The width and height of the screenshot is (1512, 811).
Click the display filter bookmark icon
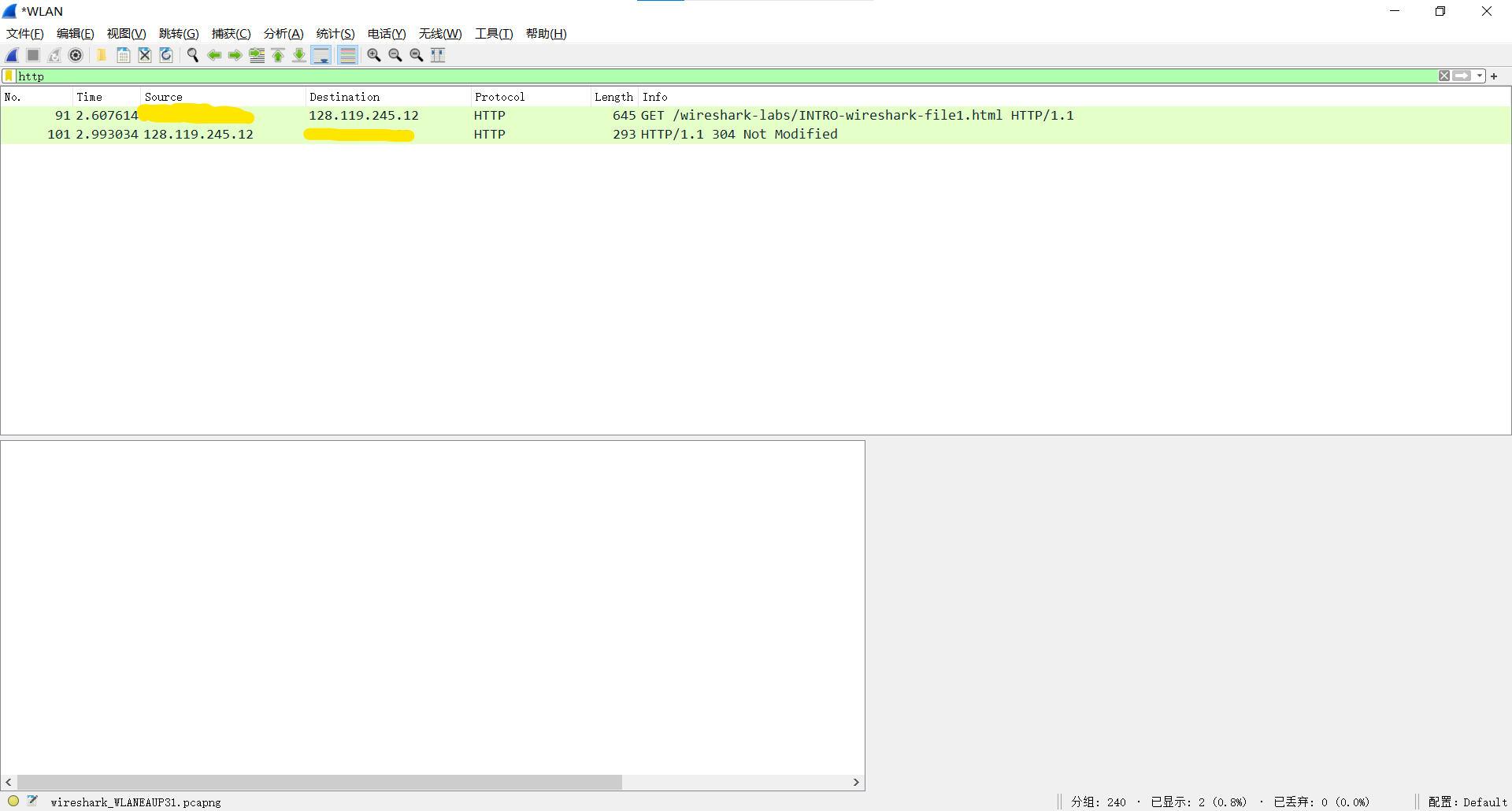point(9,76)
